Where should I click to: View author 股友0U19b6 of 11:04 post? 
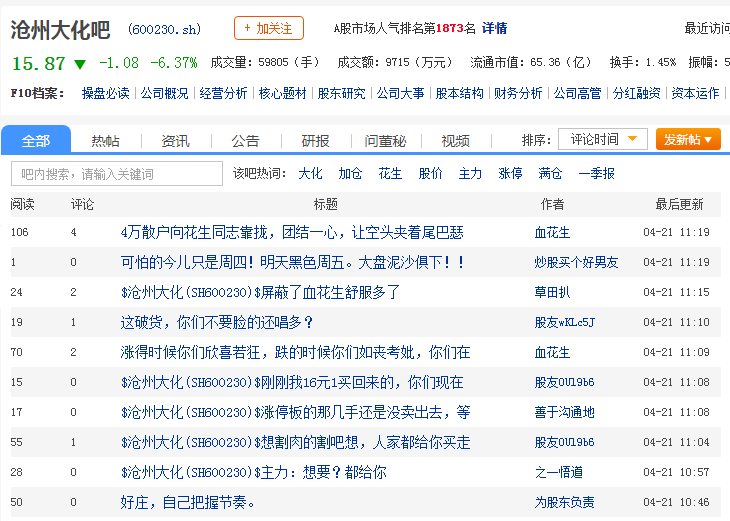pos(564,442)
